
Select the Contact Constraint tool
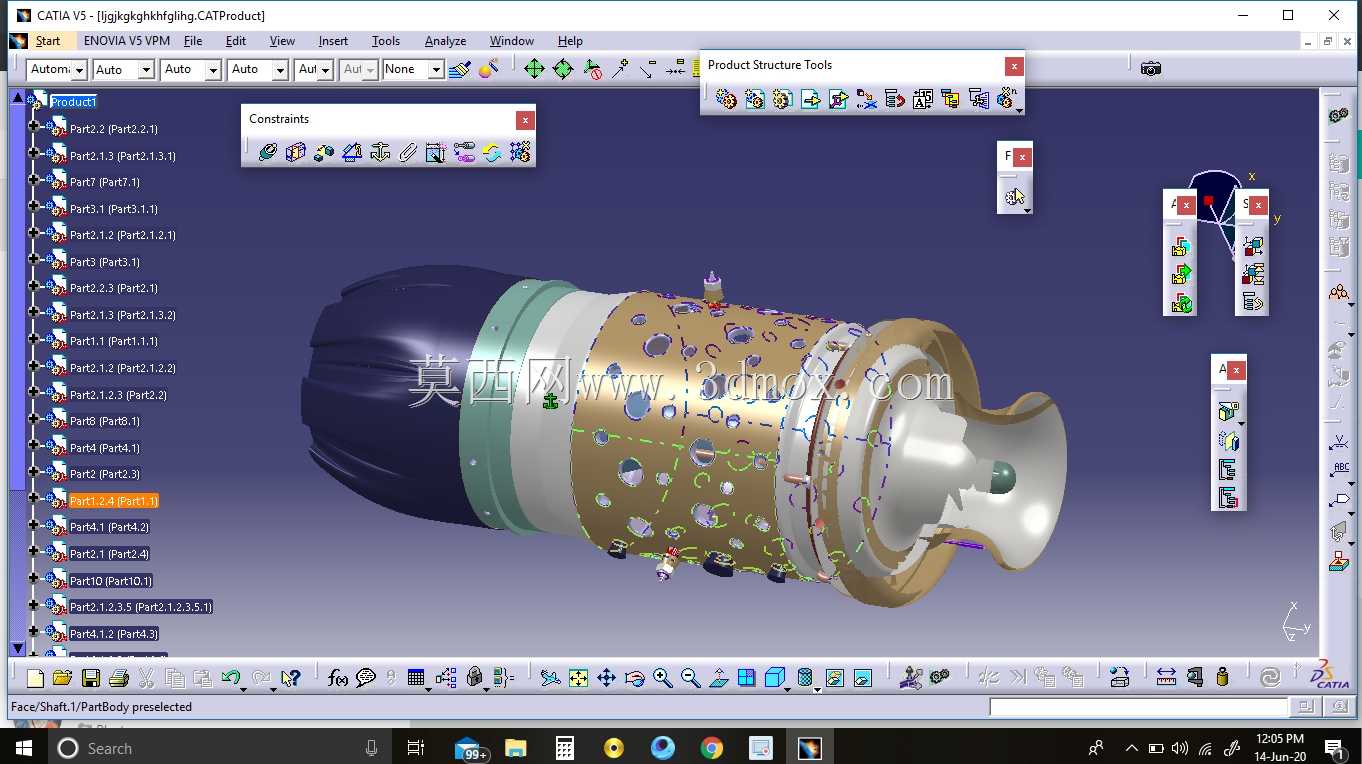click(x=295, y=152)
